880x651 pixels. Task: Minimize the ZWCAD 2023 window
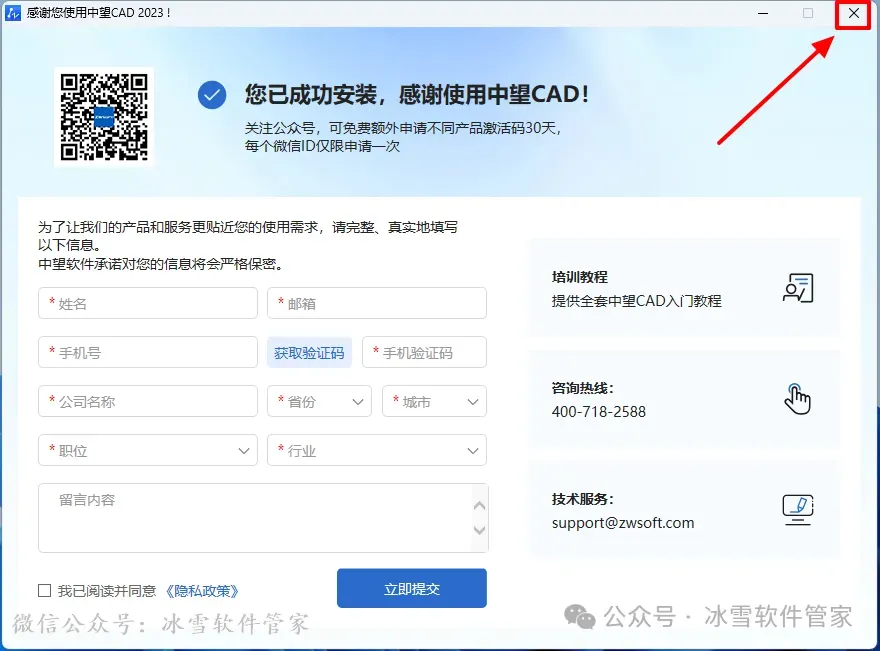(x=763, y=13)
